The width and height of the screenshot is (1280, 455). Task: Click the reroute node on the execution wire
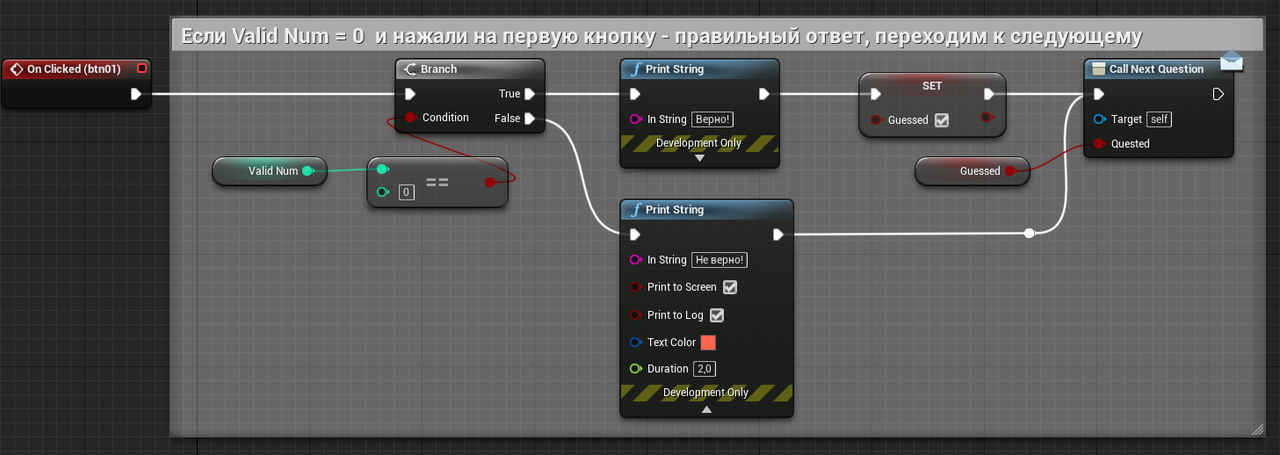coord(1029,233)
